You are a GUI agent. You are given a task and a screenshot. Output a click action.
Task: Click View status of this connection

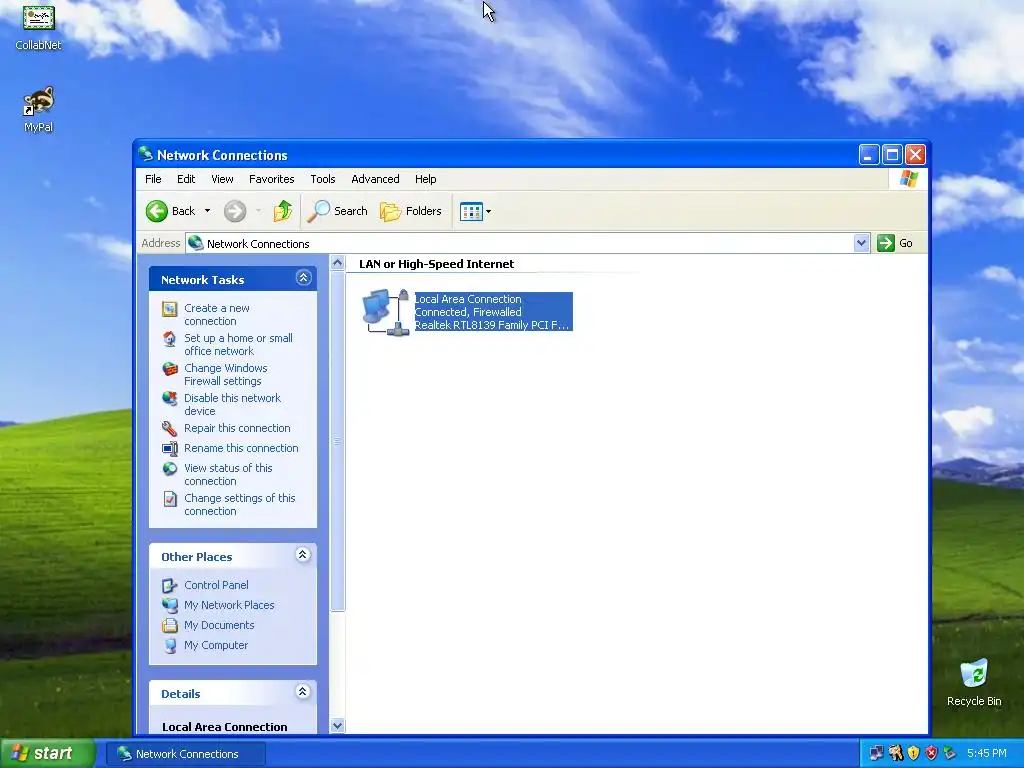pyautogui.click(x=228, y=474)
